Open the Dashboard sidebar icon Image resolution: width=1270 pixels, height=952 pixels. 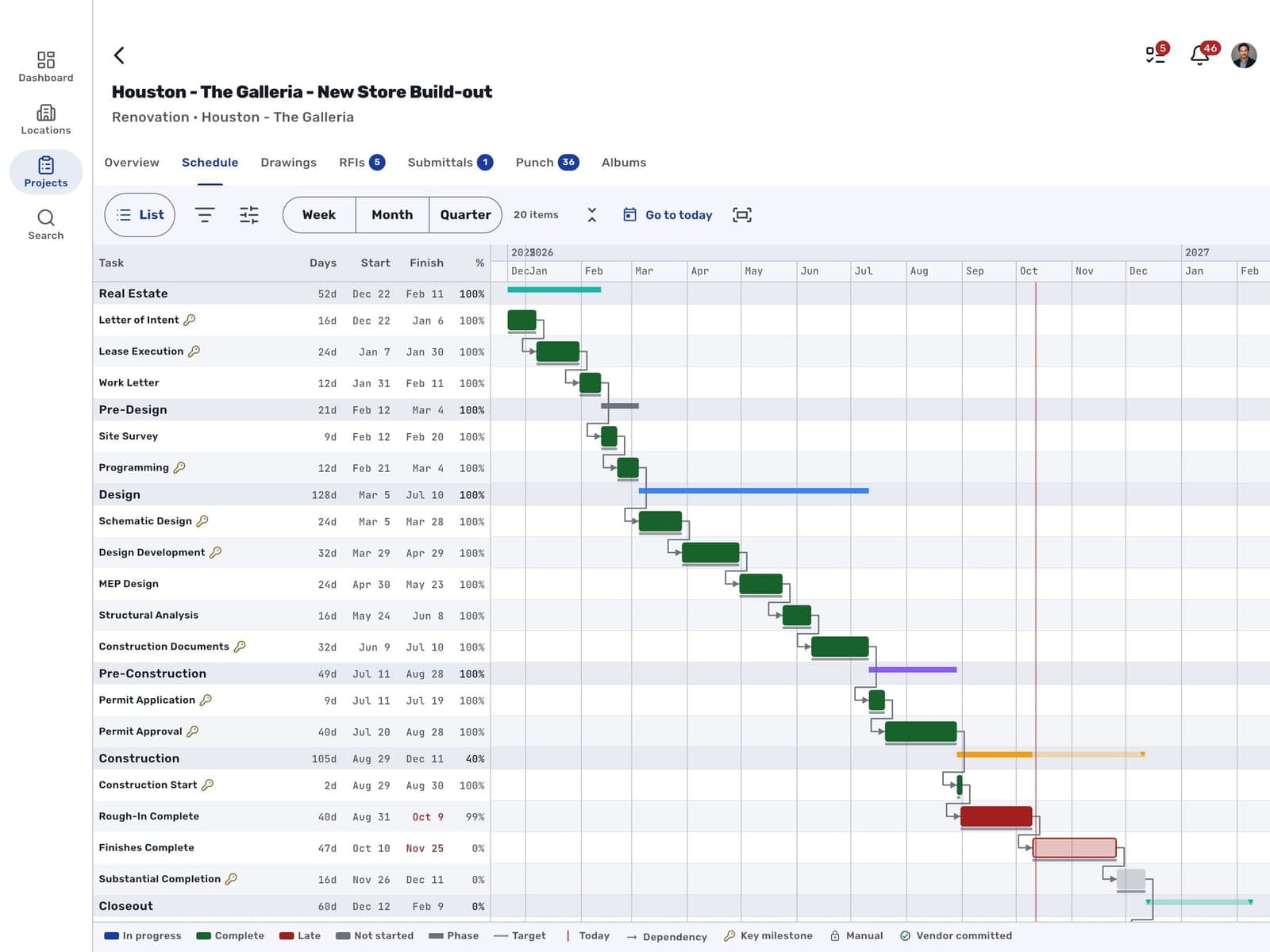(46, 67)
